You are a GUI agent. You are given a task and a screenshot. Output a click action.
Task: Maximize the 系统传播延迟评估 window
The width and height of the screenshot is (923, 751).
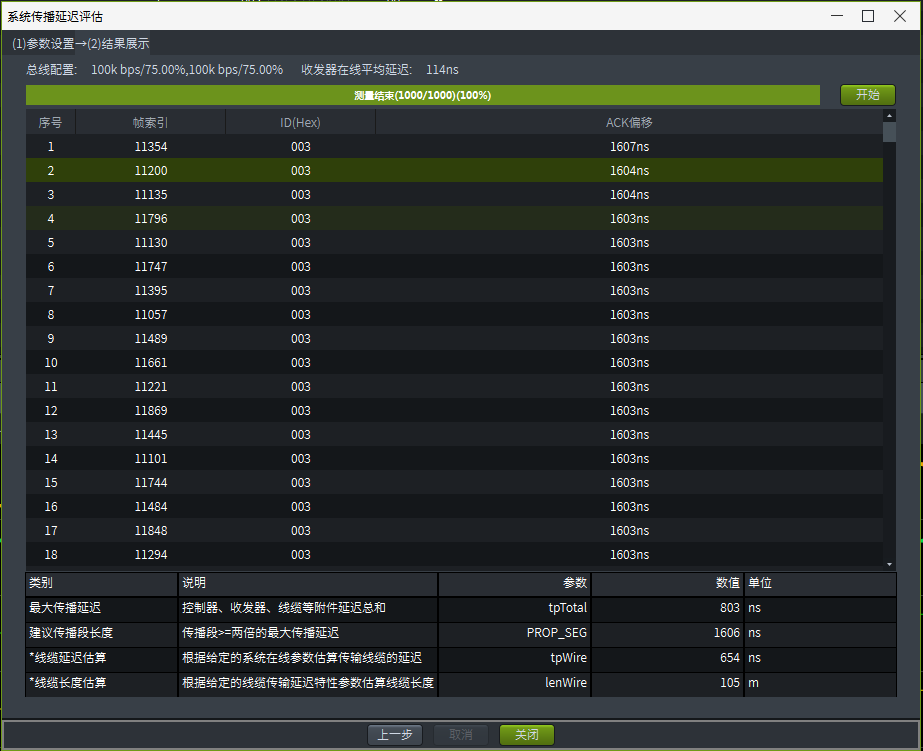[x=868, y=16]
